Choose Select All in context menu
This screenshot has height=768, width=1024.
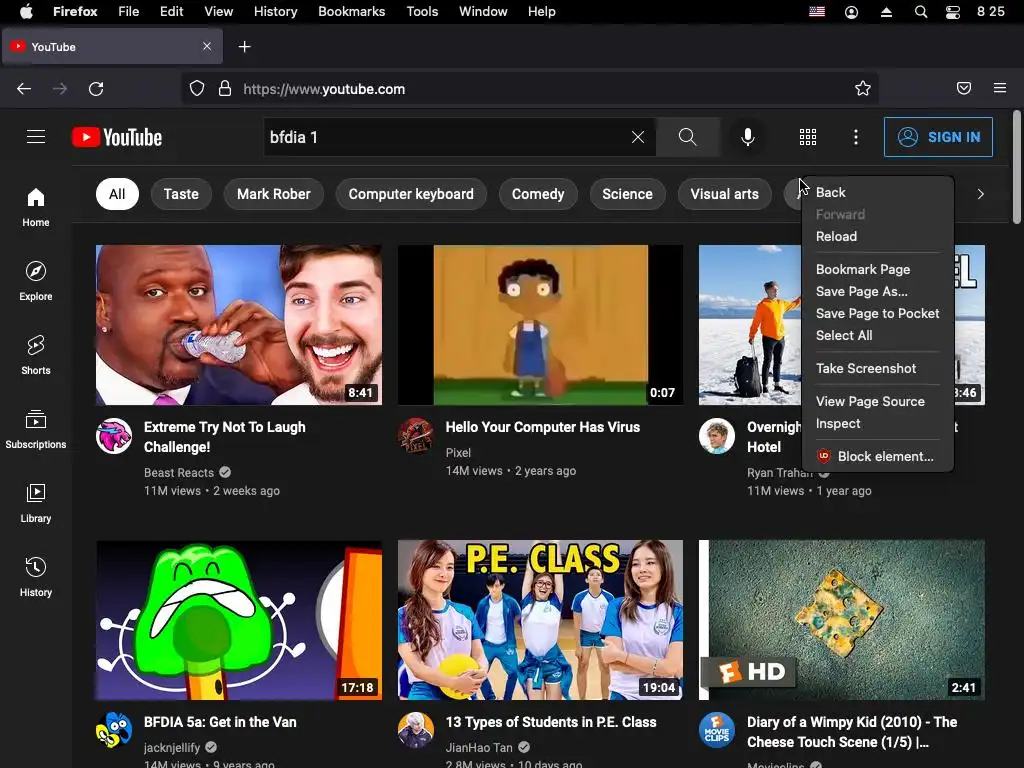[878, 335]
